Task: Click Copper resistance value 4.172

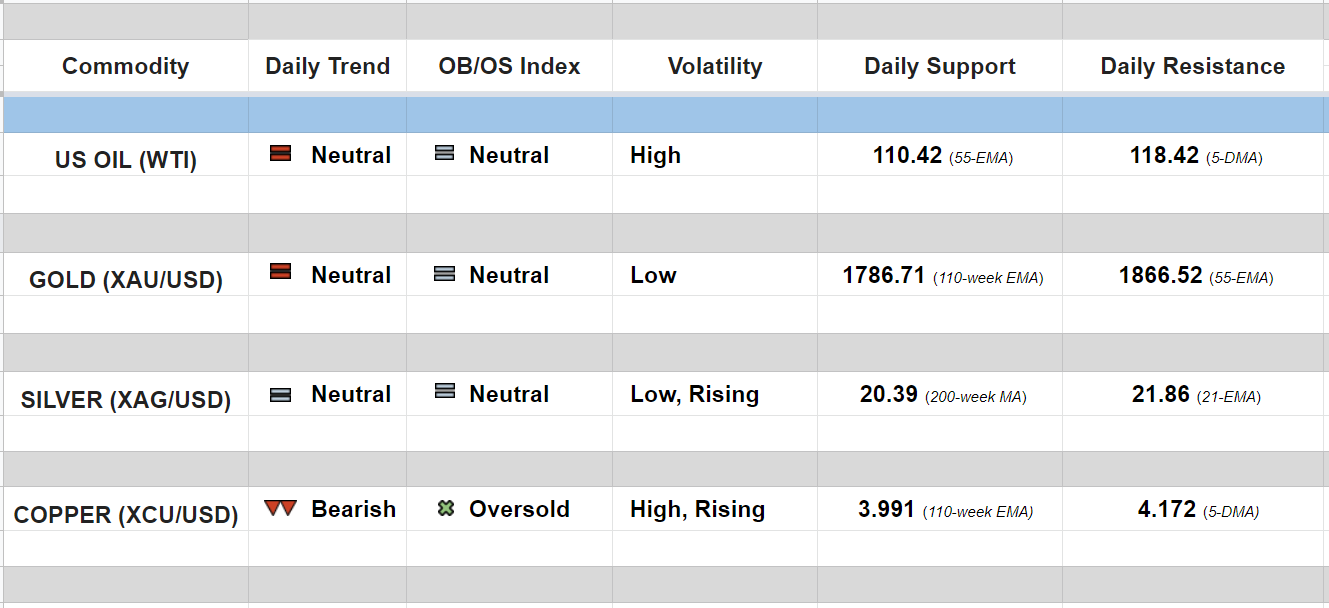Action: click(1166, 509)
